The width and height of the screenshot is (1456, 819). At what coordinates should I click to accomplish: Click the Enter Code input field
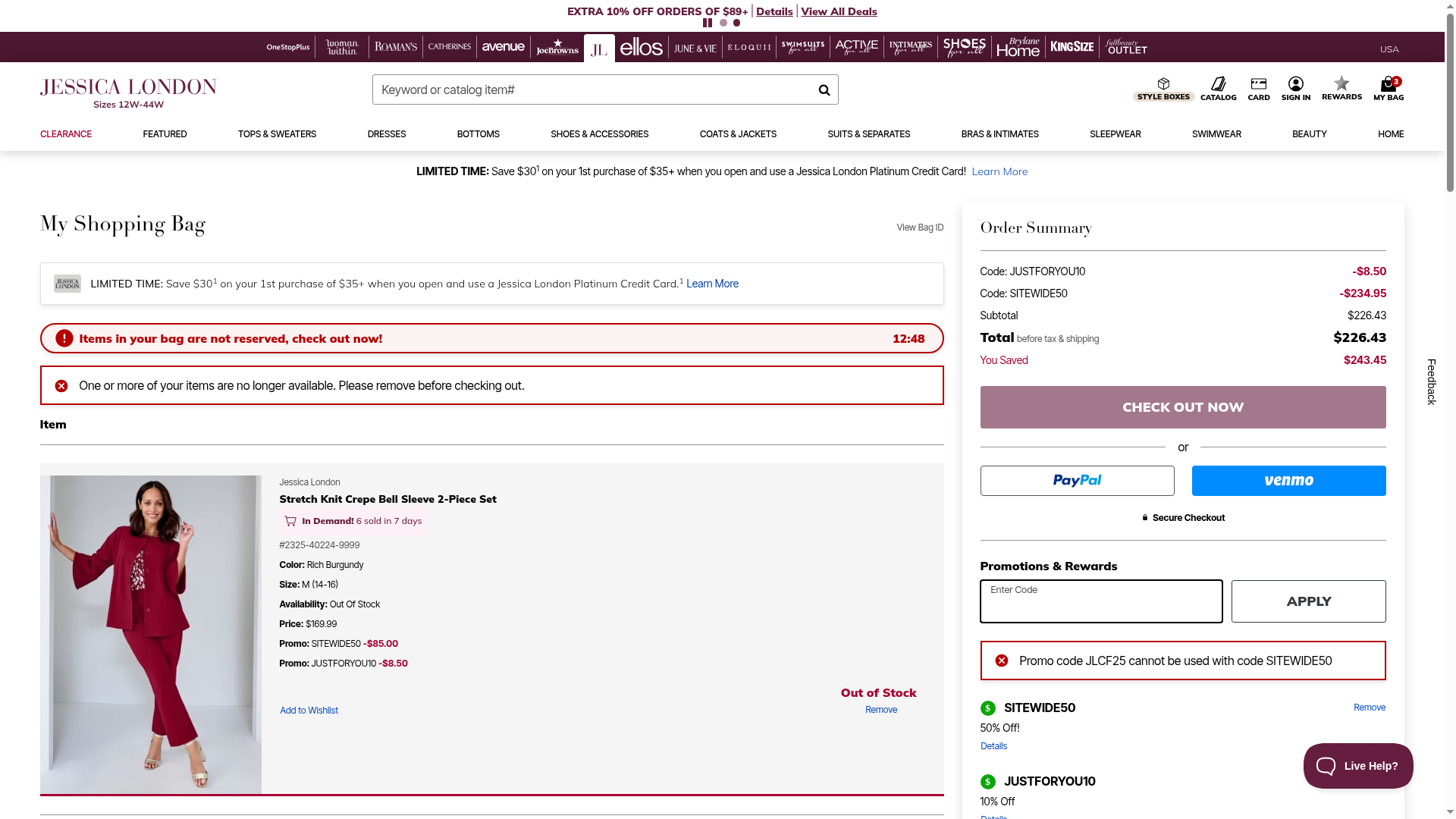point(1100,602)
